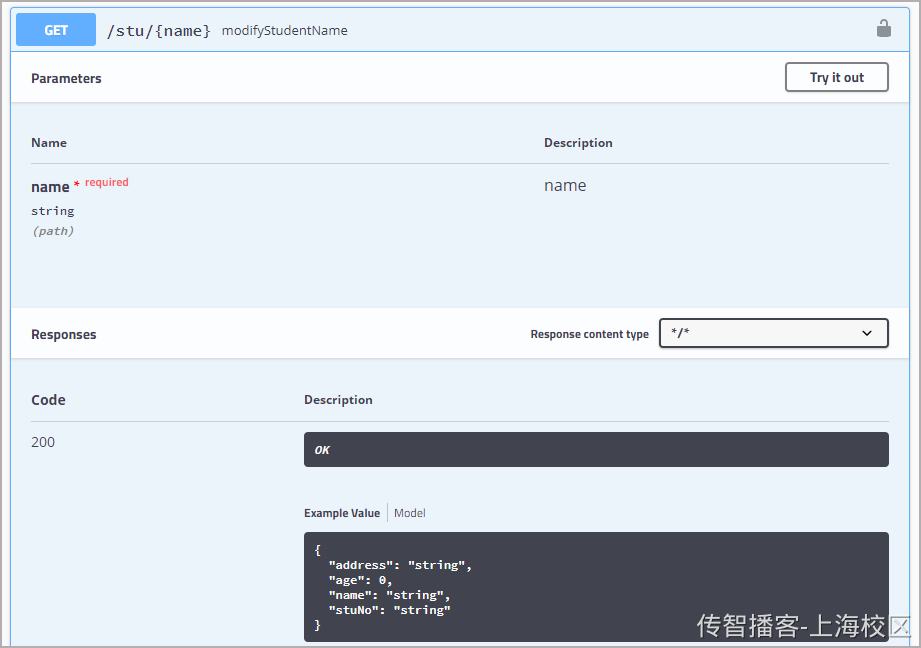Click the Code column header

(x=48, y=400)
